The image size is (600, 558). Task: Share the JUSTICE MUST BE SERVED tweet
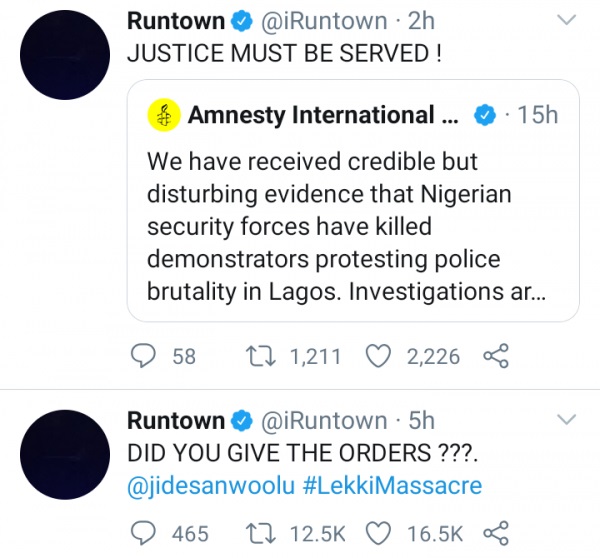click(496, 356)
